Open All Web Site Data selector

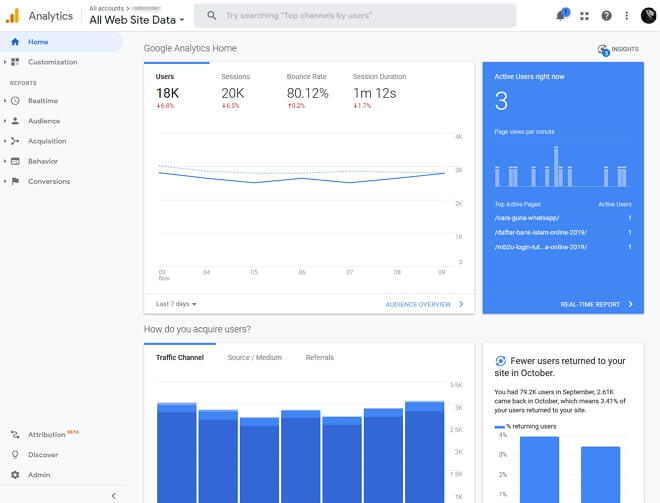[x=137, y=19]
